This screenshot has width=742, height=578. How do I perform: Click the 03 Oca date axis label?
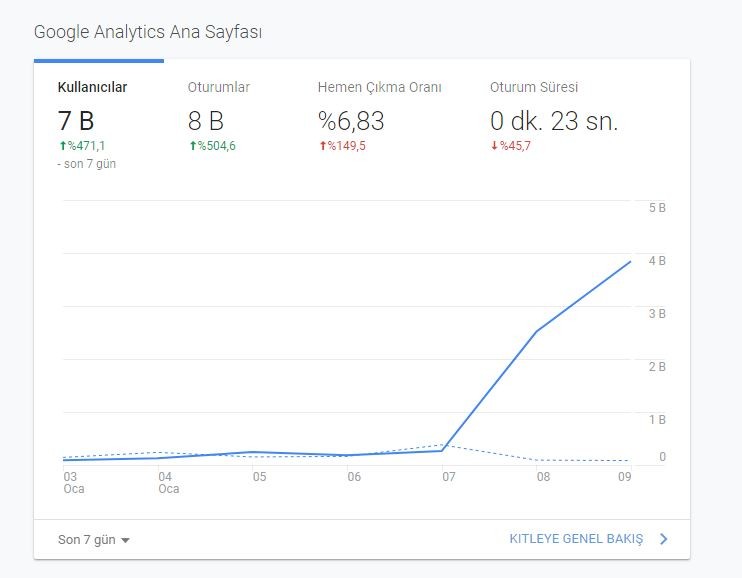click(74, 482)
